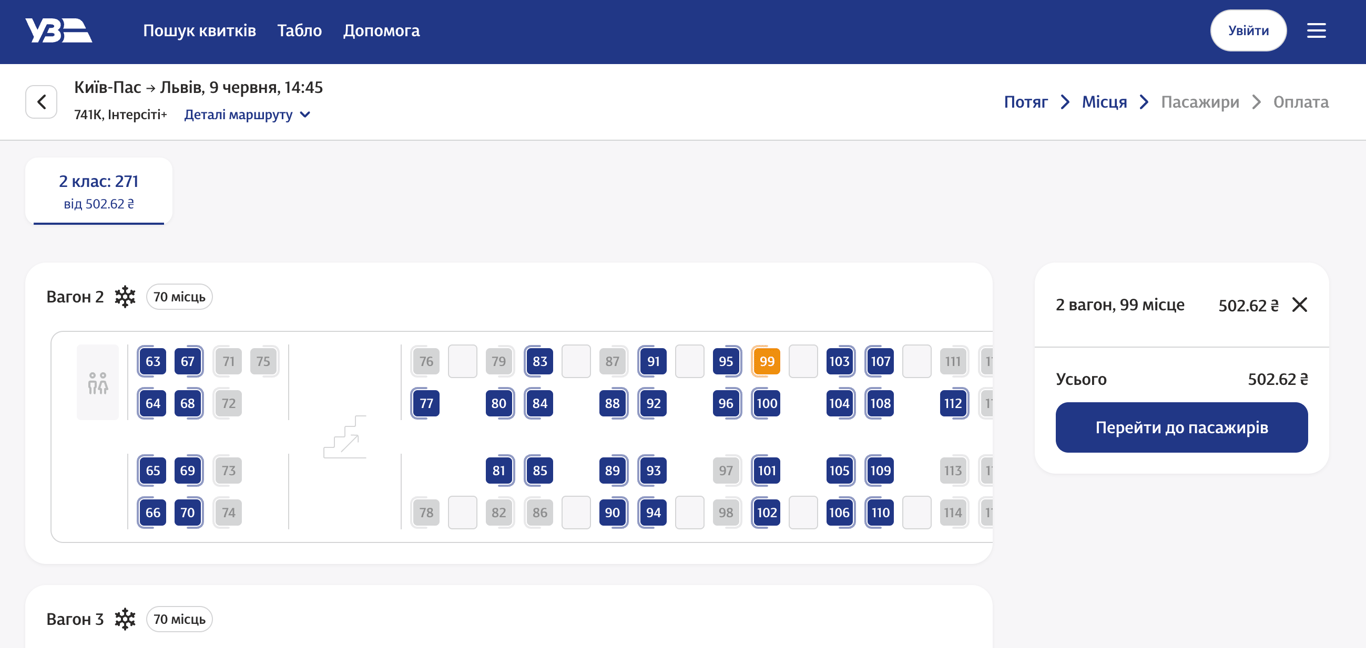Click the UZ logo in header
1366x648 pixels.
coord(58,31)
